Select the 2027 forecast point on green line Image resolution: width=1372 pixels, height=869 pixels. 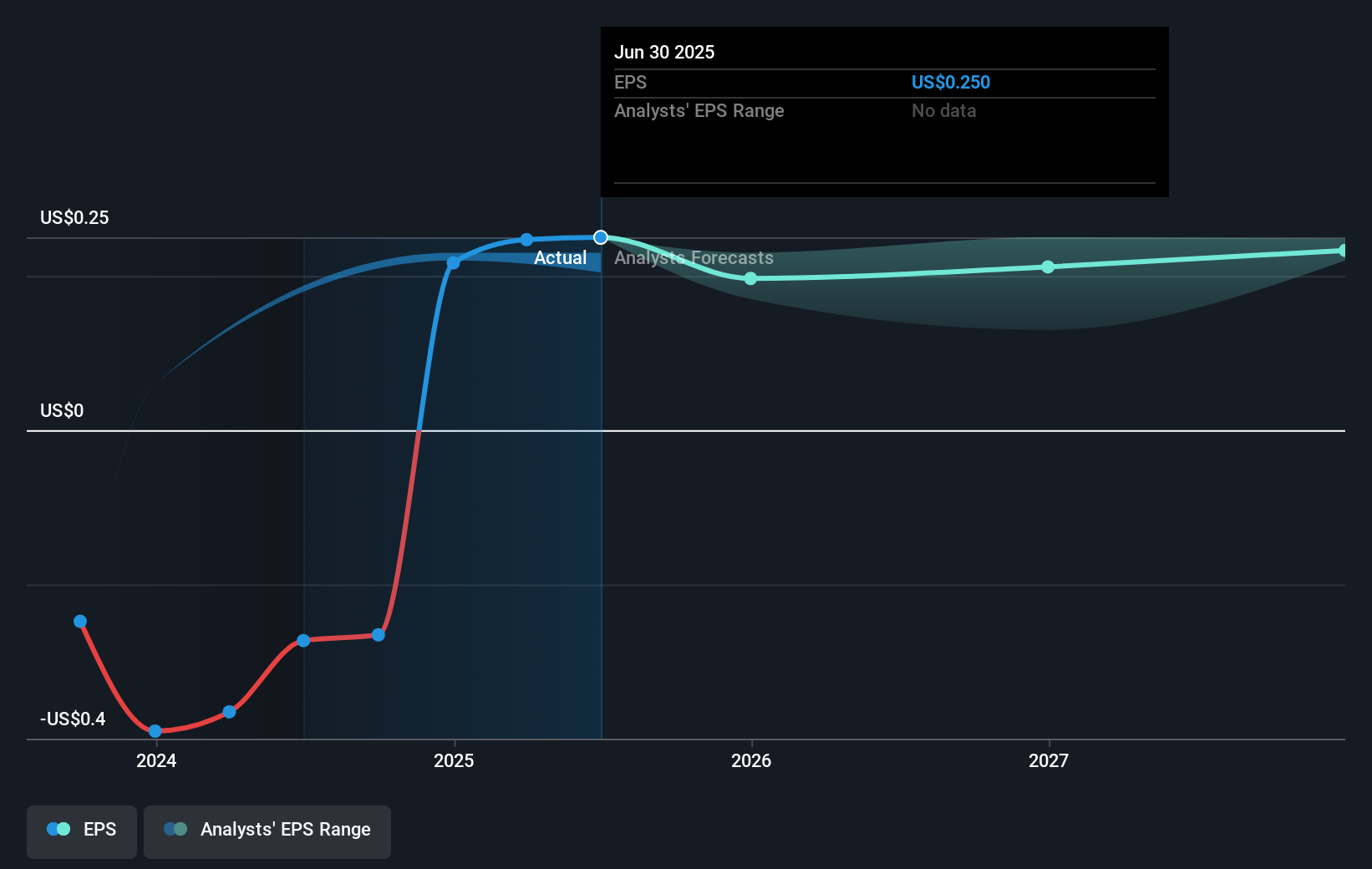[1048, 267]
